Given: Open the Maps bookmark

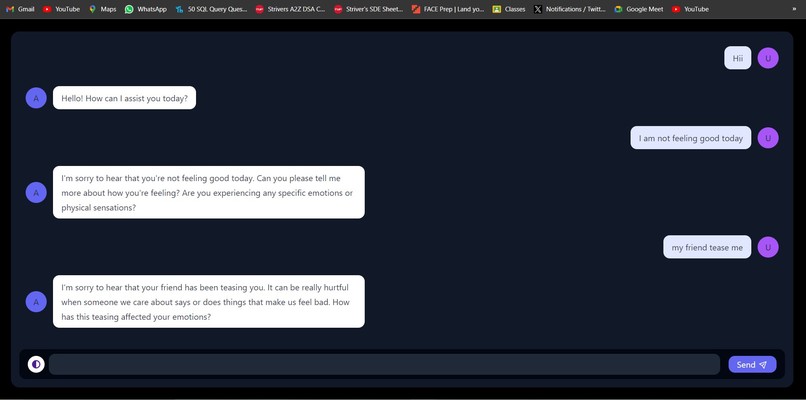Looking at the screenshot, I should pos(102,9).
